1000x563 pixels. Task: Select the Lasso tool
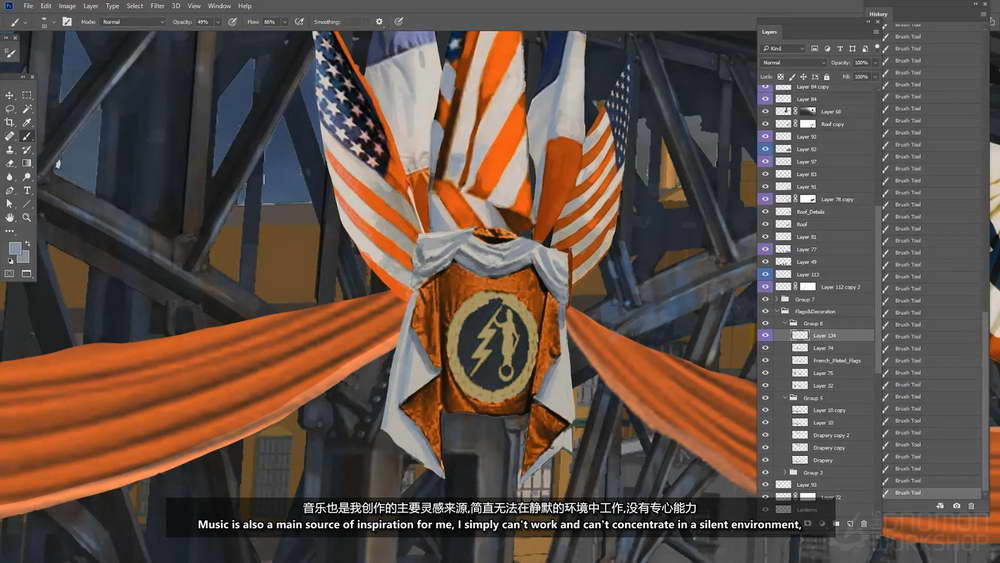pos(10,109)
